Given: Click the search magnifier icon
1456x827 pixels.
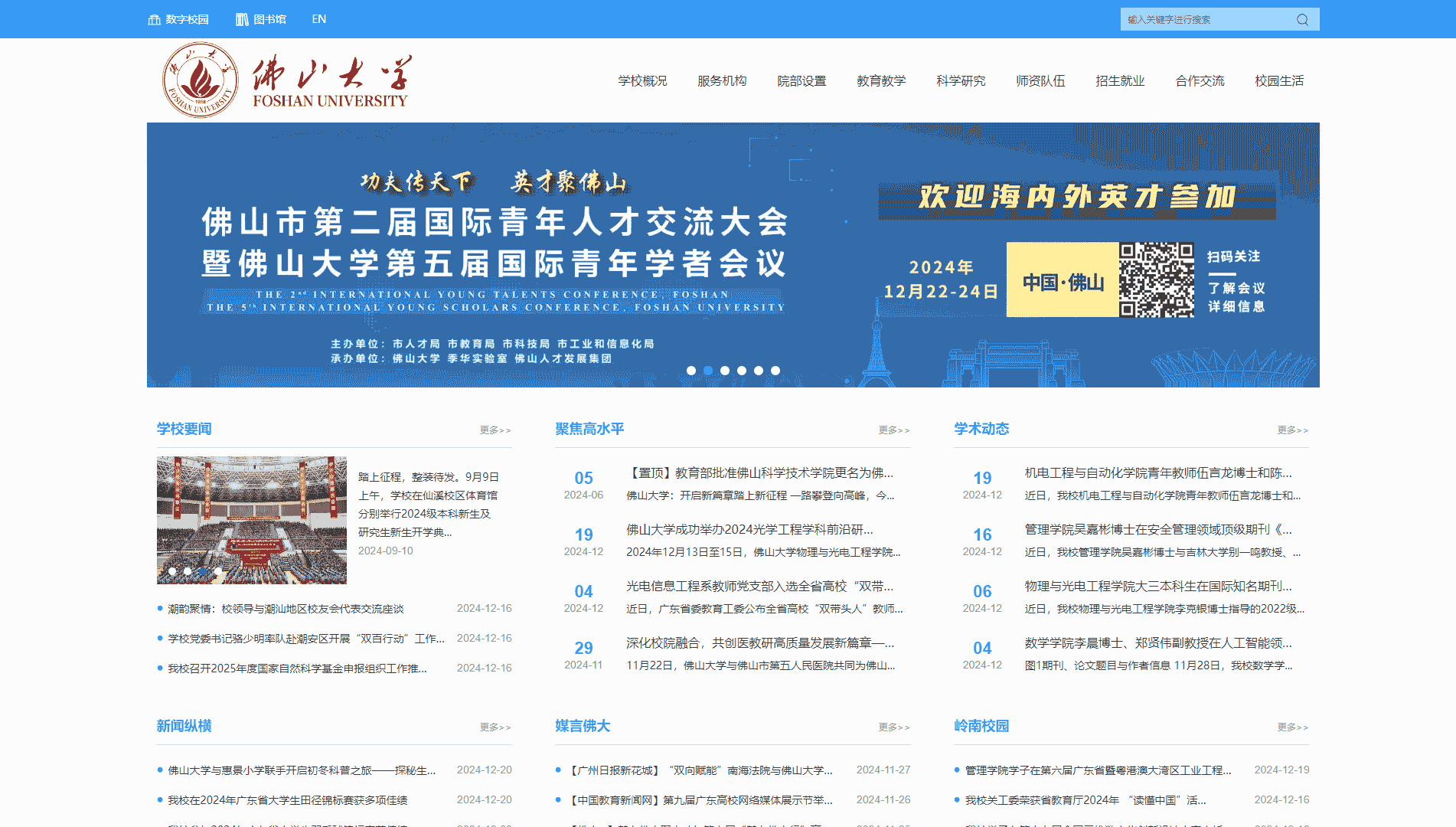Looking at the screenshot, I should point(1302,20).
